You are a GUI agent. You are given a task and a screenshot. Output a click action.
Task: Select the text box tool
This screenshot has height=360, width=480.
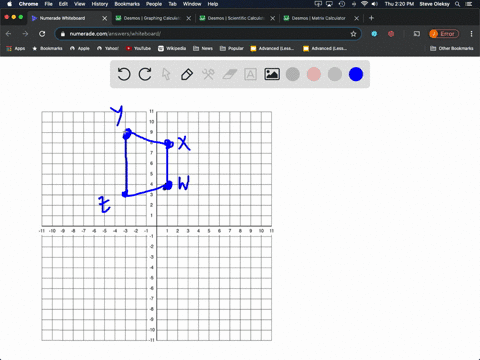(x=250, y=74)
